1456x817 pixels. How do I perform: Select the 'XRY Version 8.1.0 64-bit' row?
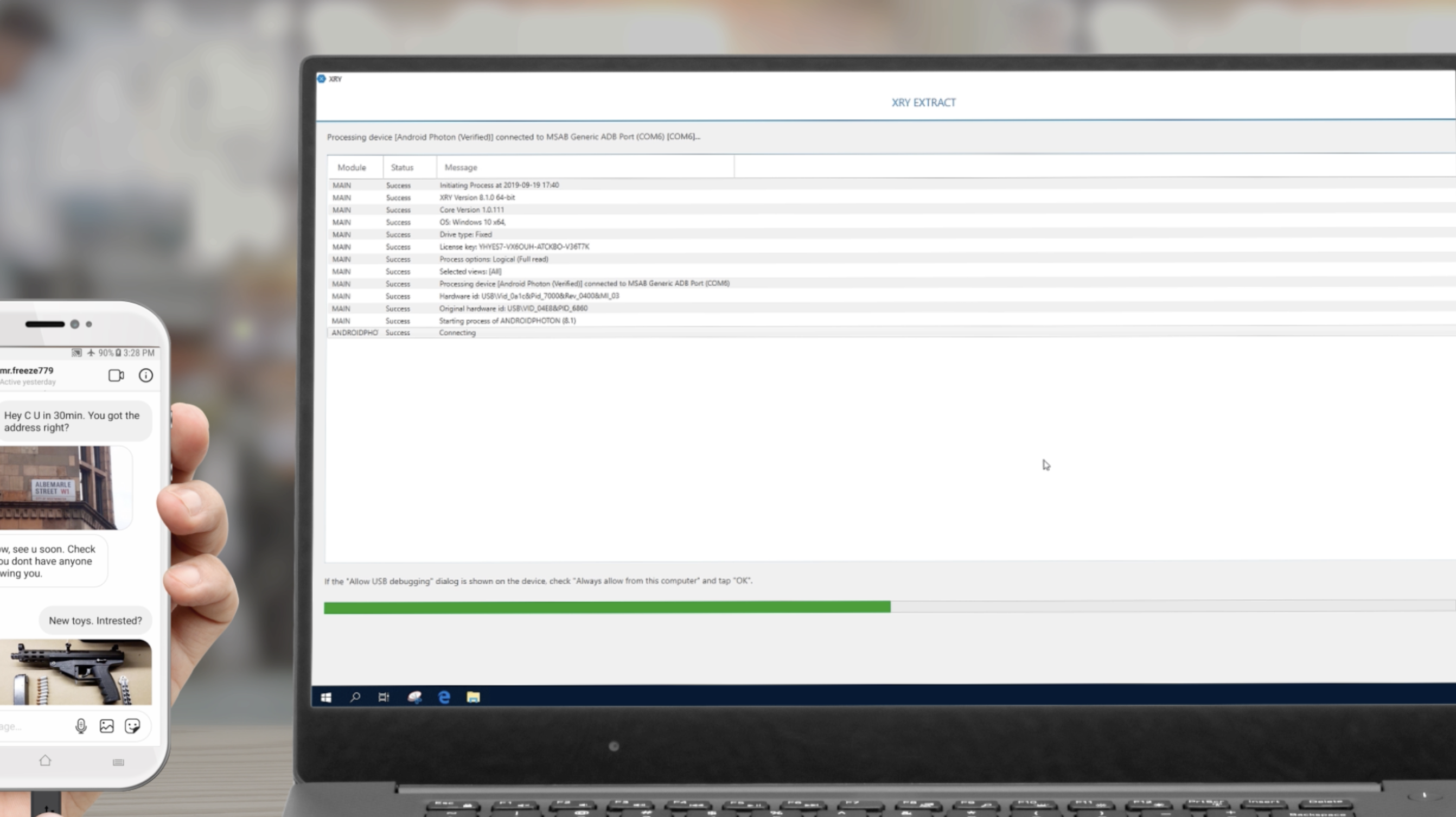pos(891,197)
